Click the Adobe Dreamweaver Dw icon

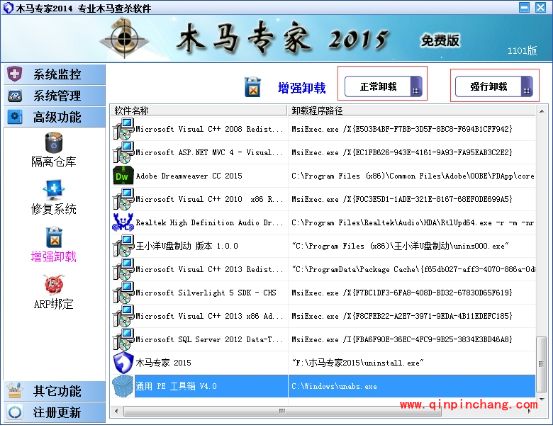(x=123, y=176)
